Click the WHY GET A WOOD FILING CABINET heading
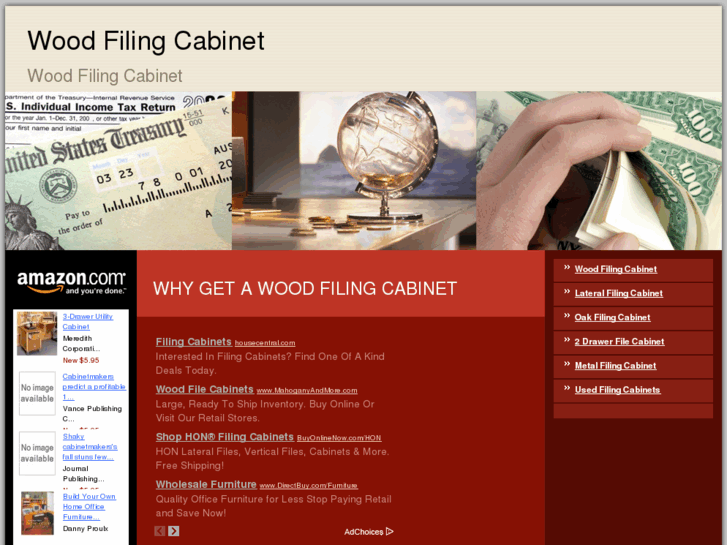The height and width of the screenshot is (545, 727). pos(305,289)
